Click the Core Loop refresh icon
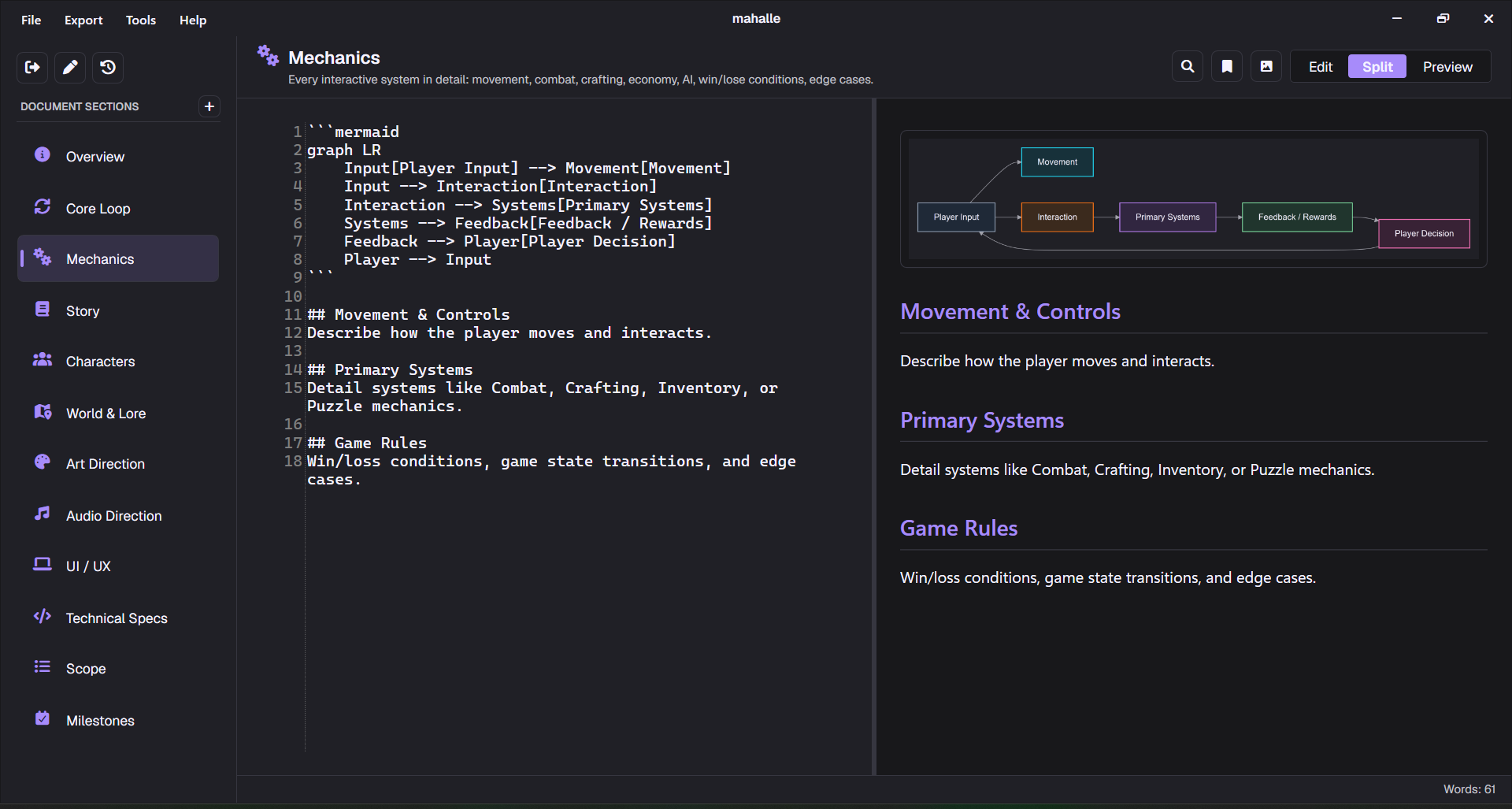Image resolution: width=1512 pixels, height=809 pixels. click(43, 207)
